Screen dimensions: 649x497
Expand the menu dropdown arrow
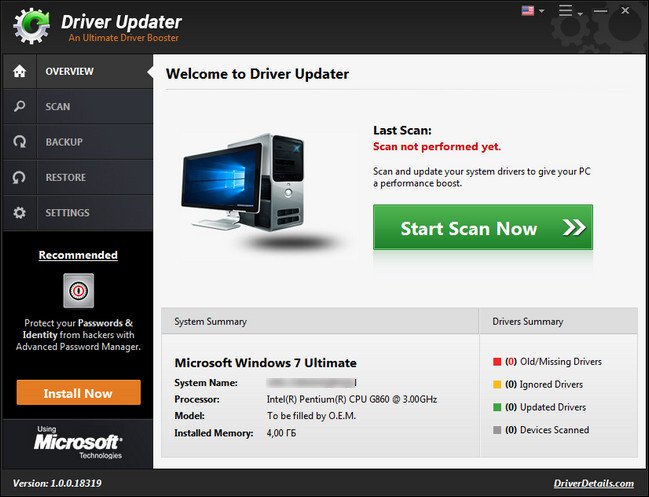coord(580,14)
